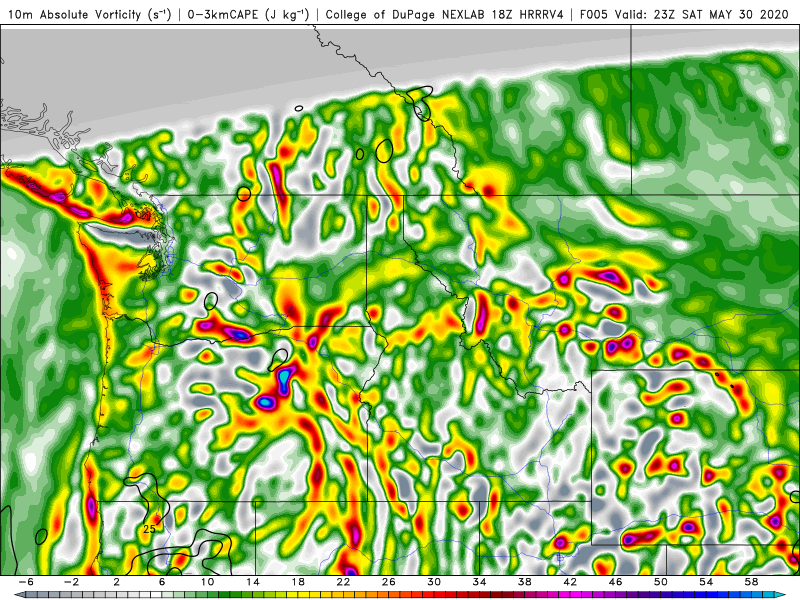
Task: Click the 58 colorbar label
Action: [x=752, y=582]
